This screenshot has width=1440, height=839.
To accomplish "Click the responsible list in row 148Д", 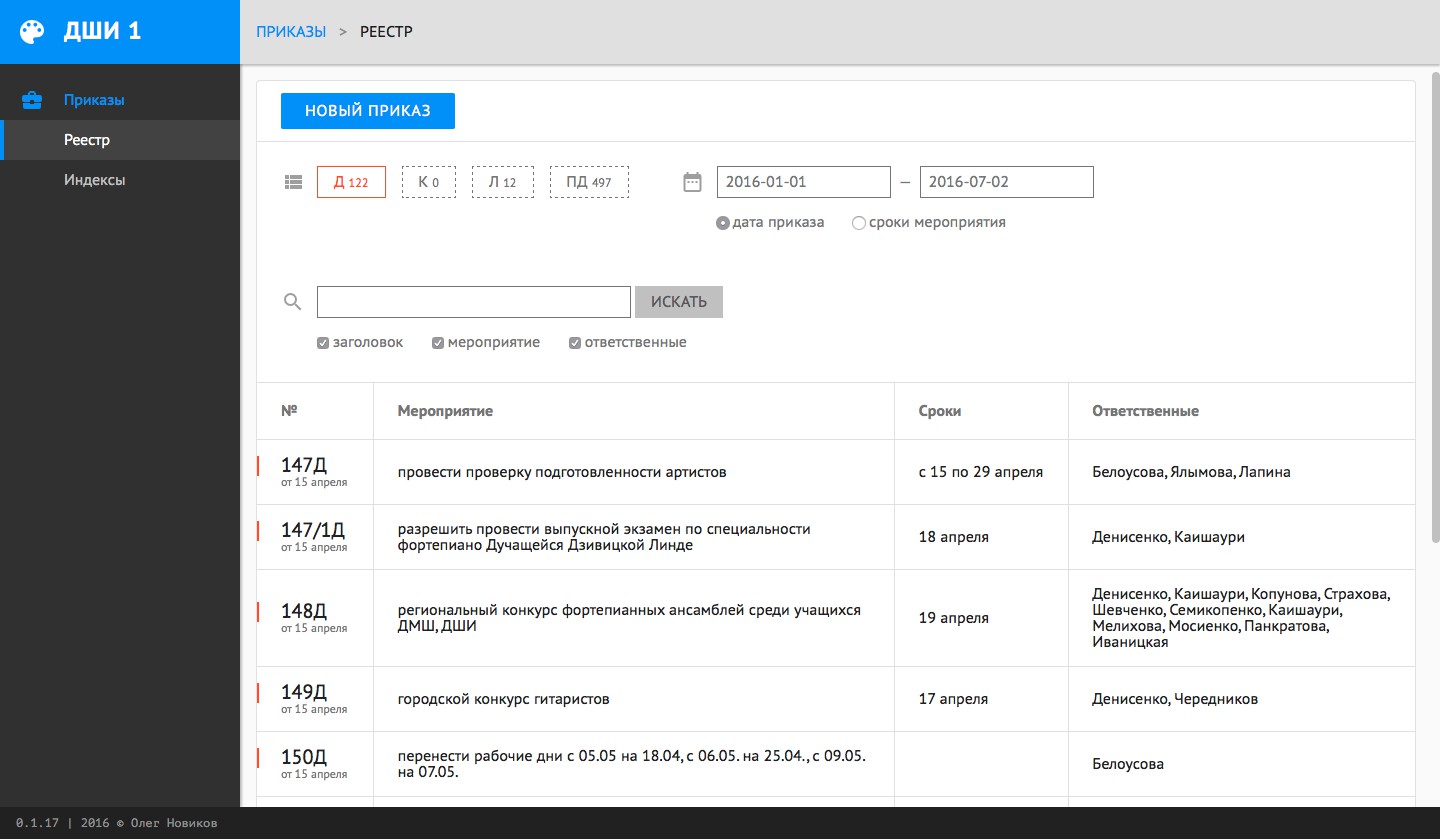I will (x=1241, y=618).
